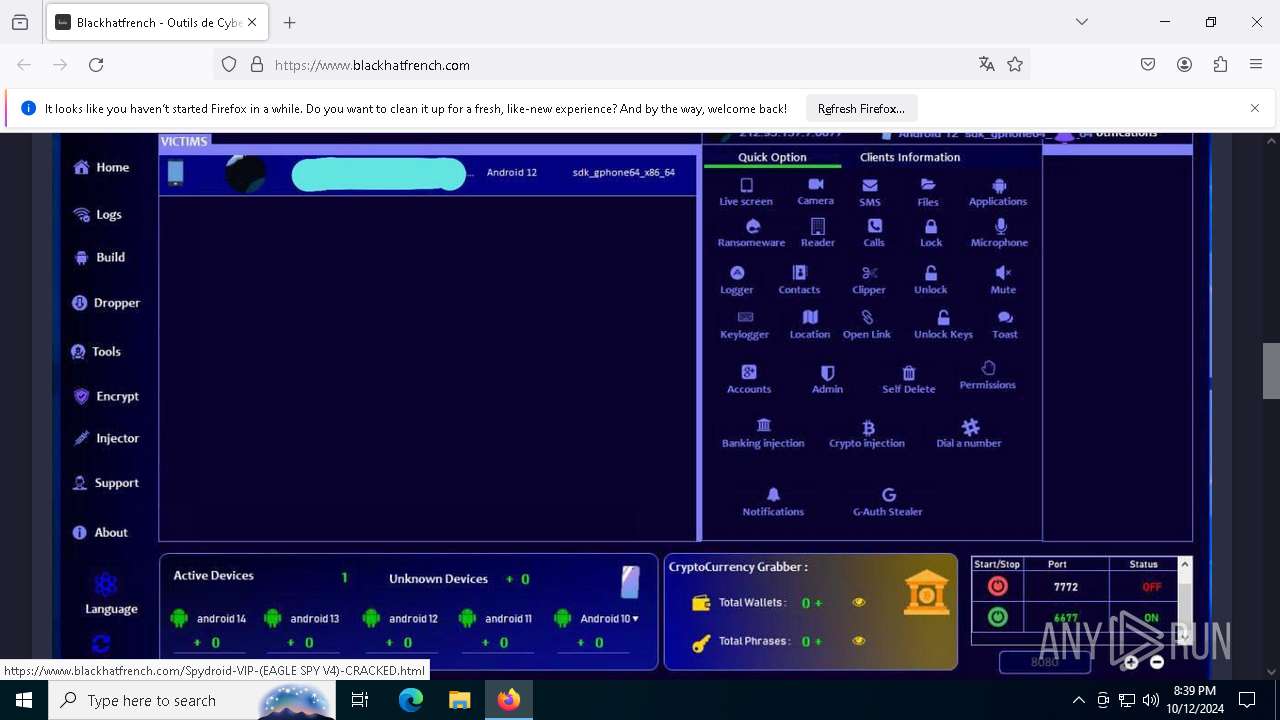Click the Self Delete trash icon

[x=909, y=372]
